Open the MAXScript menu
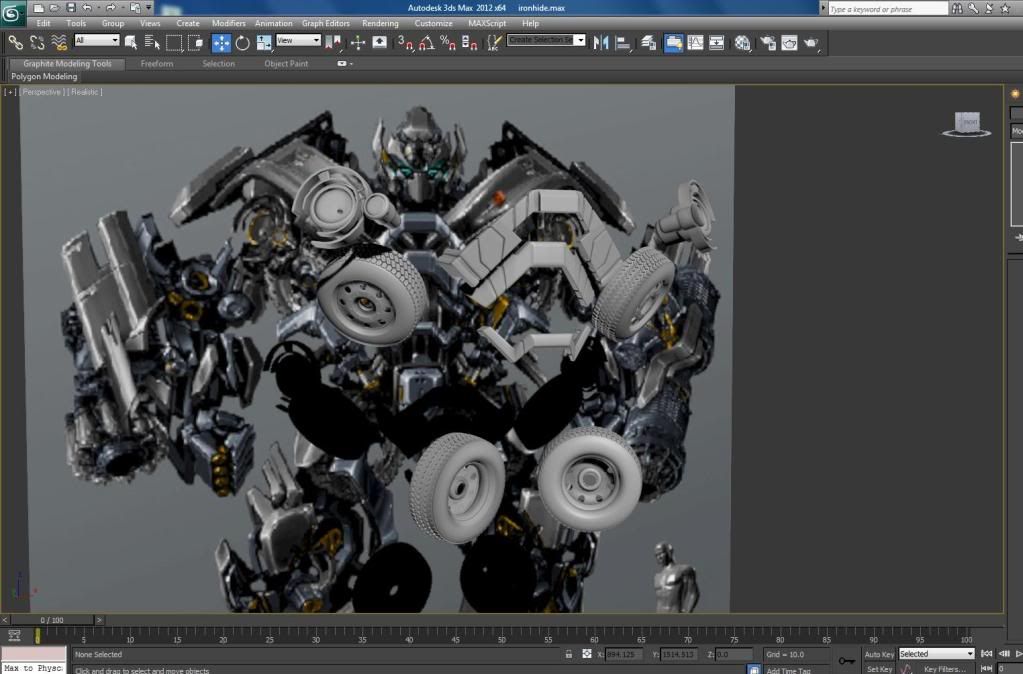 pyautogui.click(x=487, y=23)
